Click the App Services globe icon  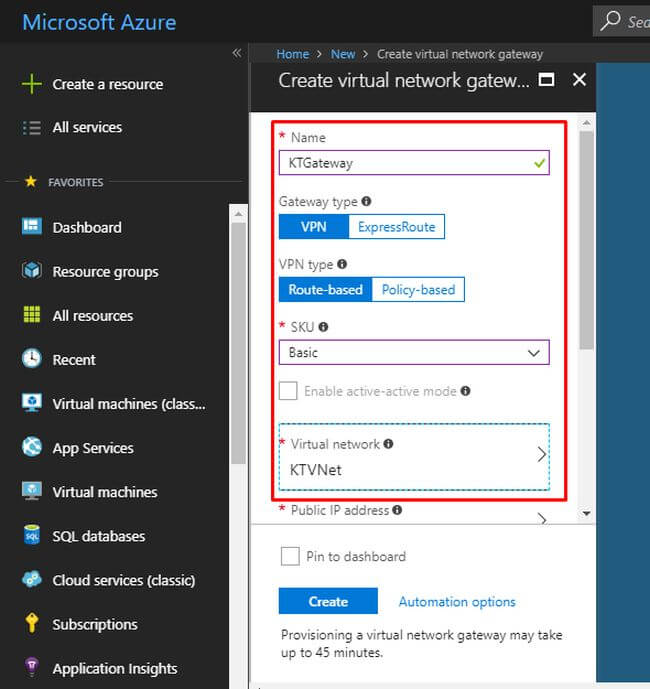click(x=32, y=447)
